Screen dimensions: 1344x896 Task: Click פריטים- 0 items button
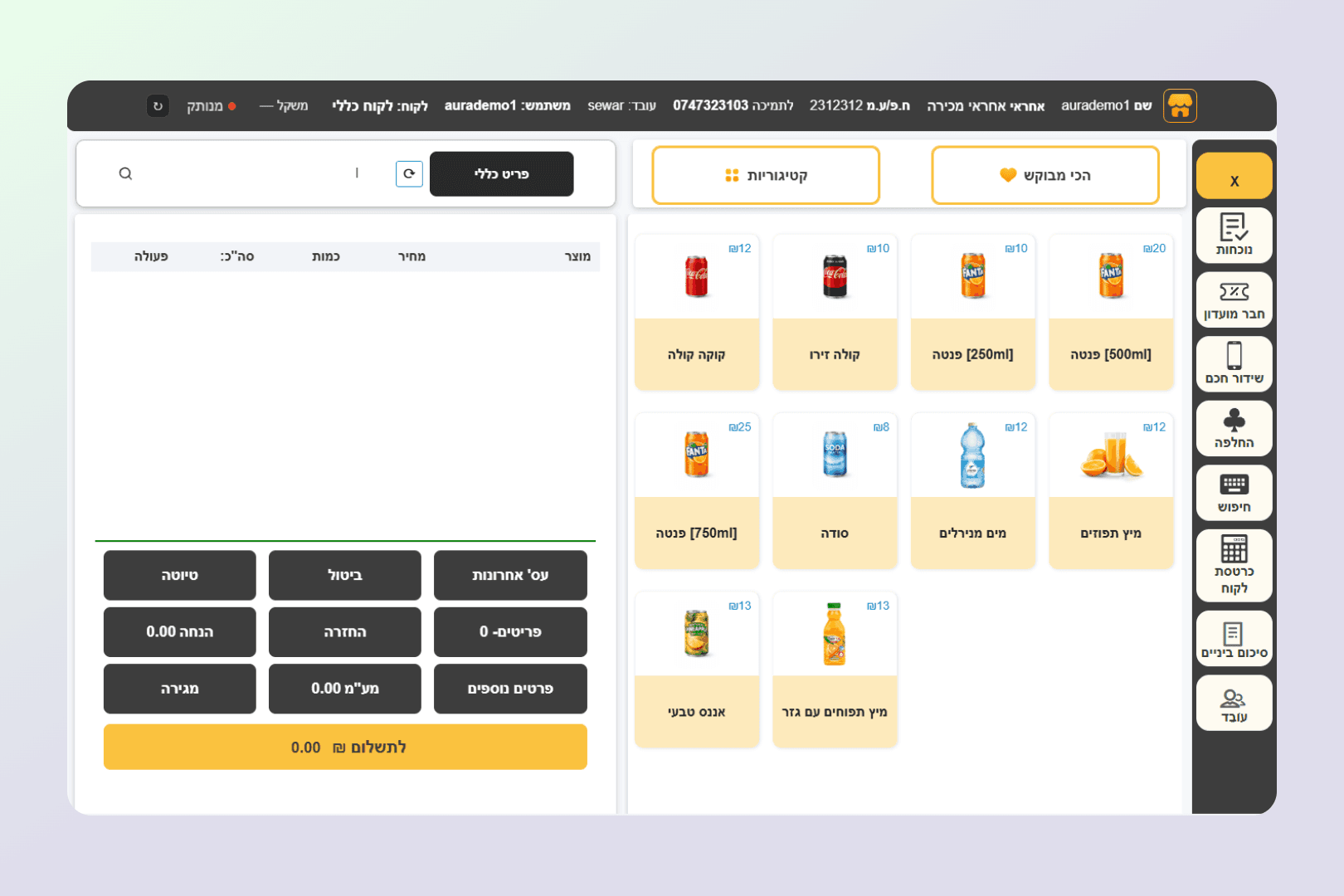510,632
